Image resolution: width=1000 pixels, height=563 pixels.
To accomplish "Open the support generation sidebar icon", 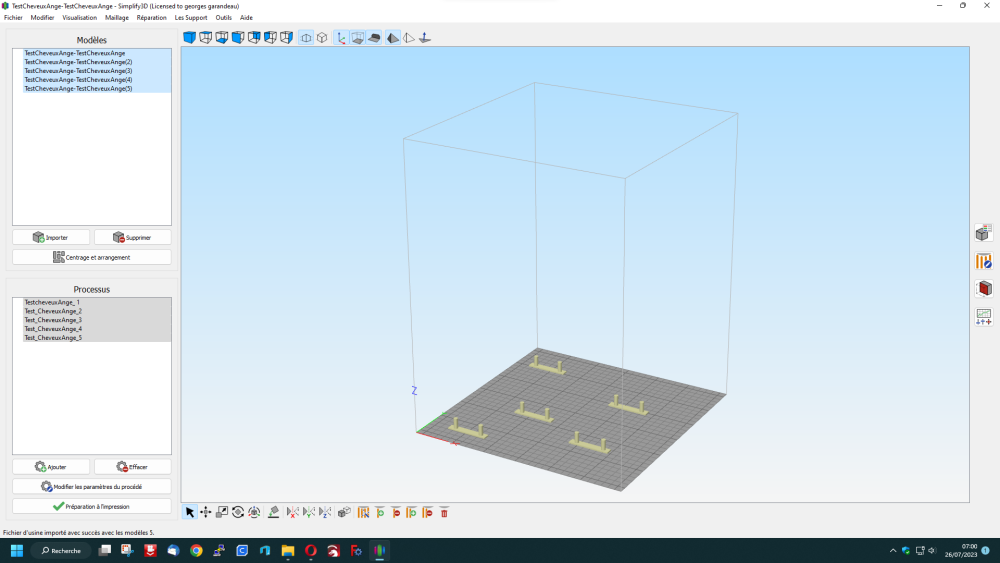I will click(x=983, y=261).
